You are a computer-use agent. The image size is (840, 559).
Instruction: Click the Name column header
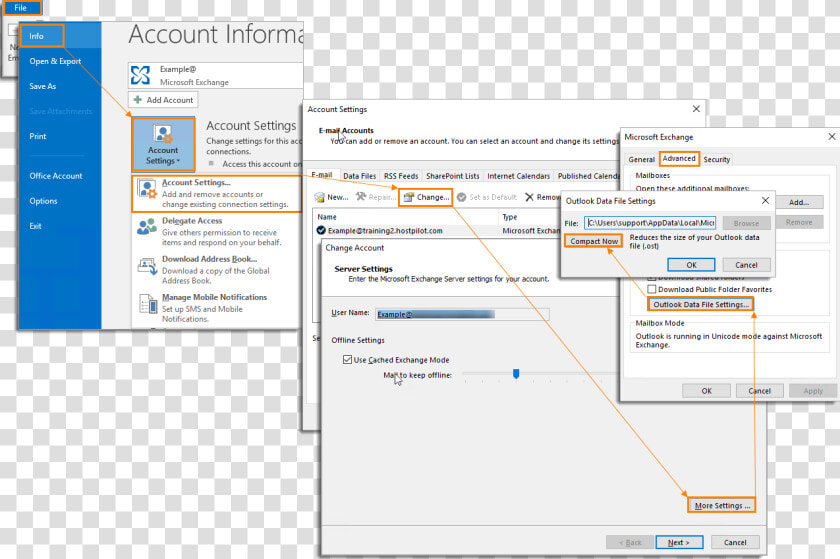[406, 217]
